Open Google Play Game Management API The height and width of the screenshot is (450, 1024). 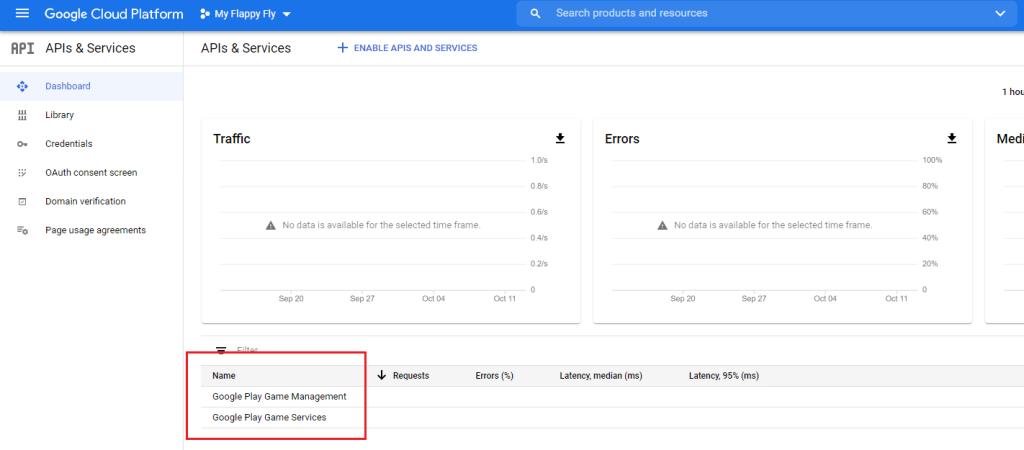[279, 397]
